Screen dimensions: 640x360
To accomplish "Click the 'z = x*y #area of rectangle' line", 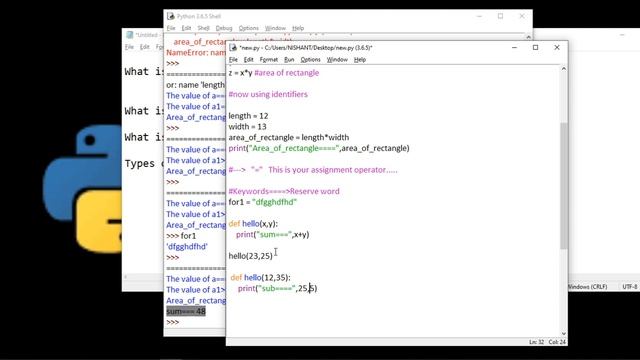I will (x=273, y=73).
